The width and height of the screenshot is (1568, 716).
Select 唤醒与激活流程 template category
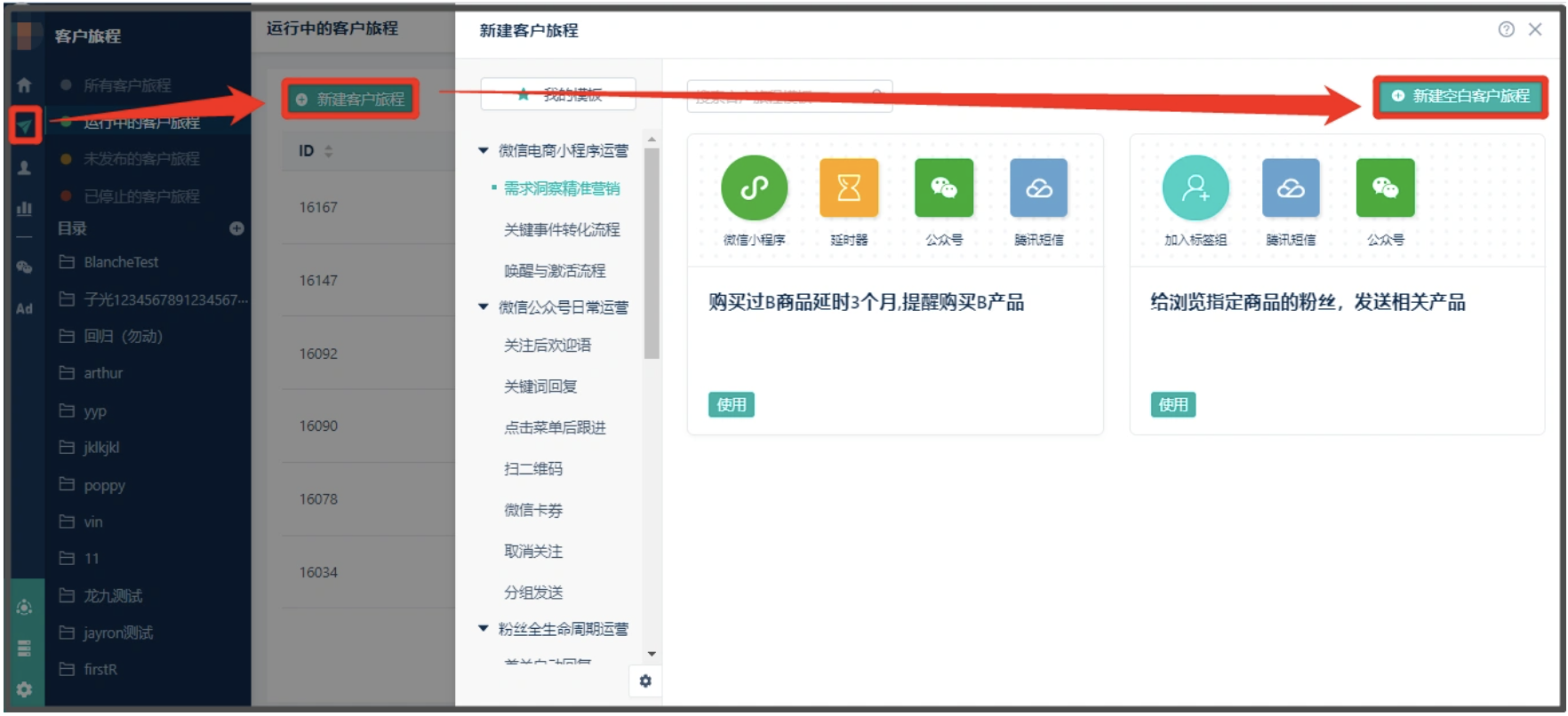tap(555, 270)
